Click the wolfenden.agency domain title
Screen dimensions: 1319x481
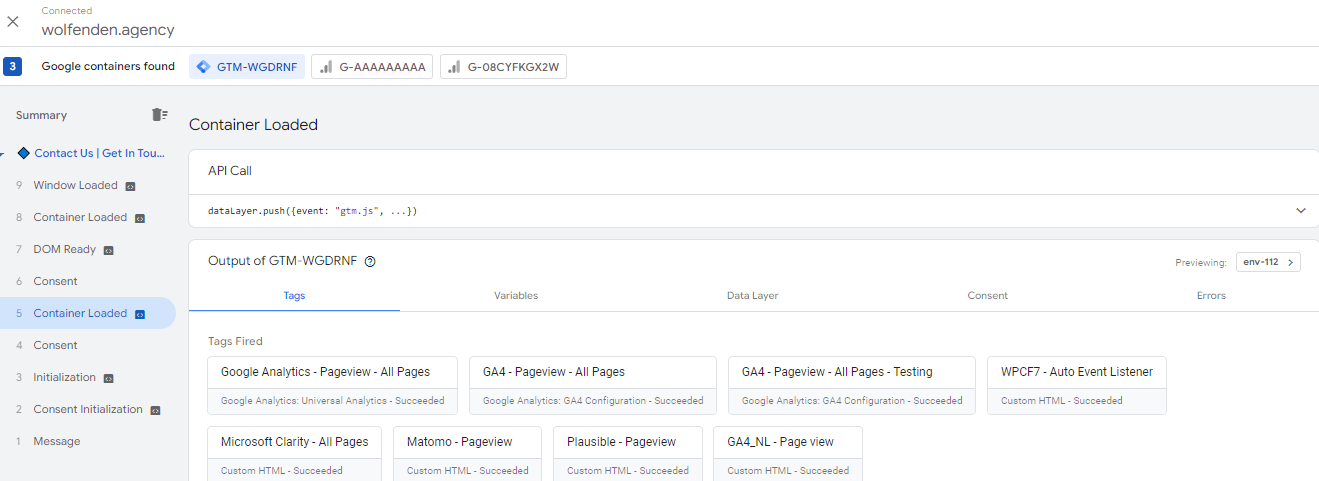tap(108, 30)
